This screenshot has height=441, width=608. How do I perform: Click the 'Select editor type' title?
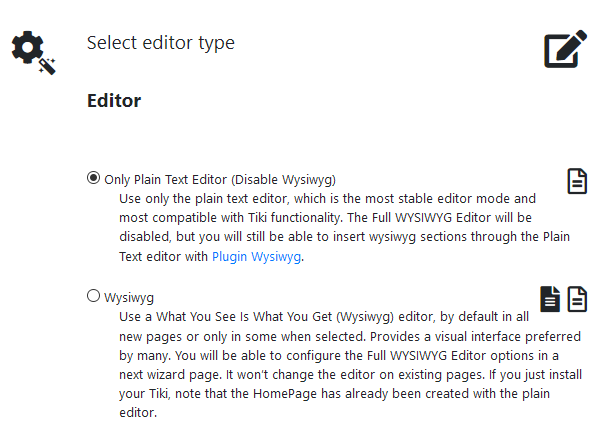(x=161, y=43)
